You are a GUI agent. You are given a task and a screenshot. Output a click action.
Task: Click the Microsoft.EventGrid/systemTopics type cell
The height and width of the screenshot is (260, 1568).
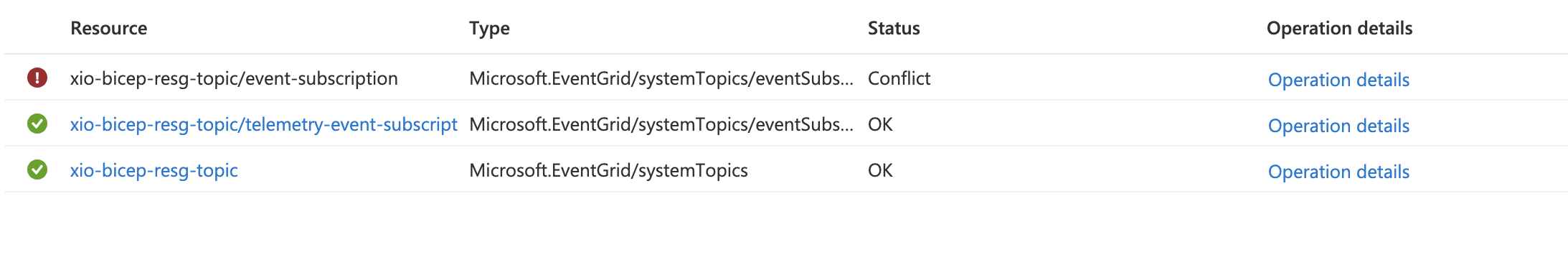(x=608, y=170)
